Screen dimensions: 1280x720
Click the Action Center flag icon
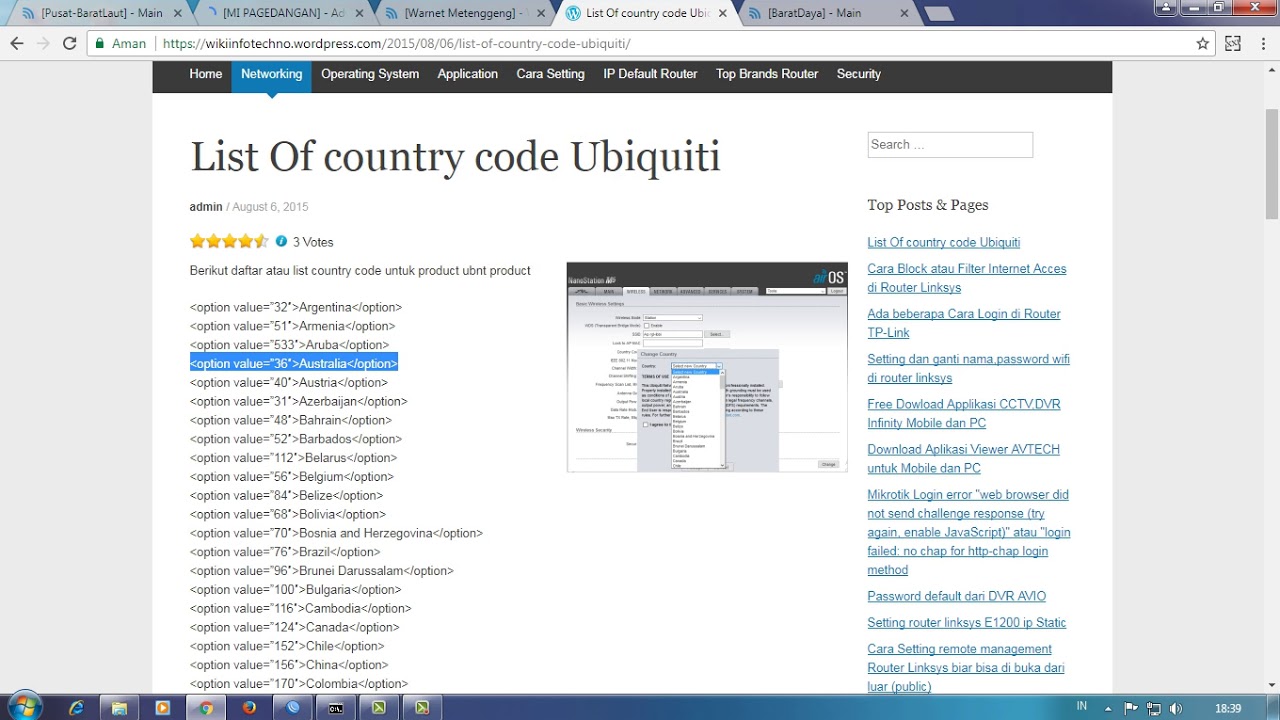click(x=1132, y=708)
